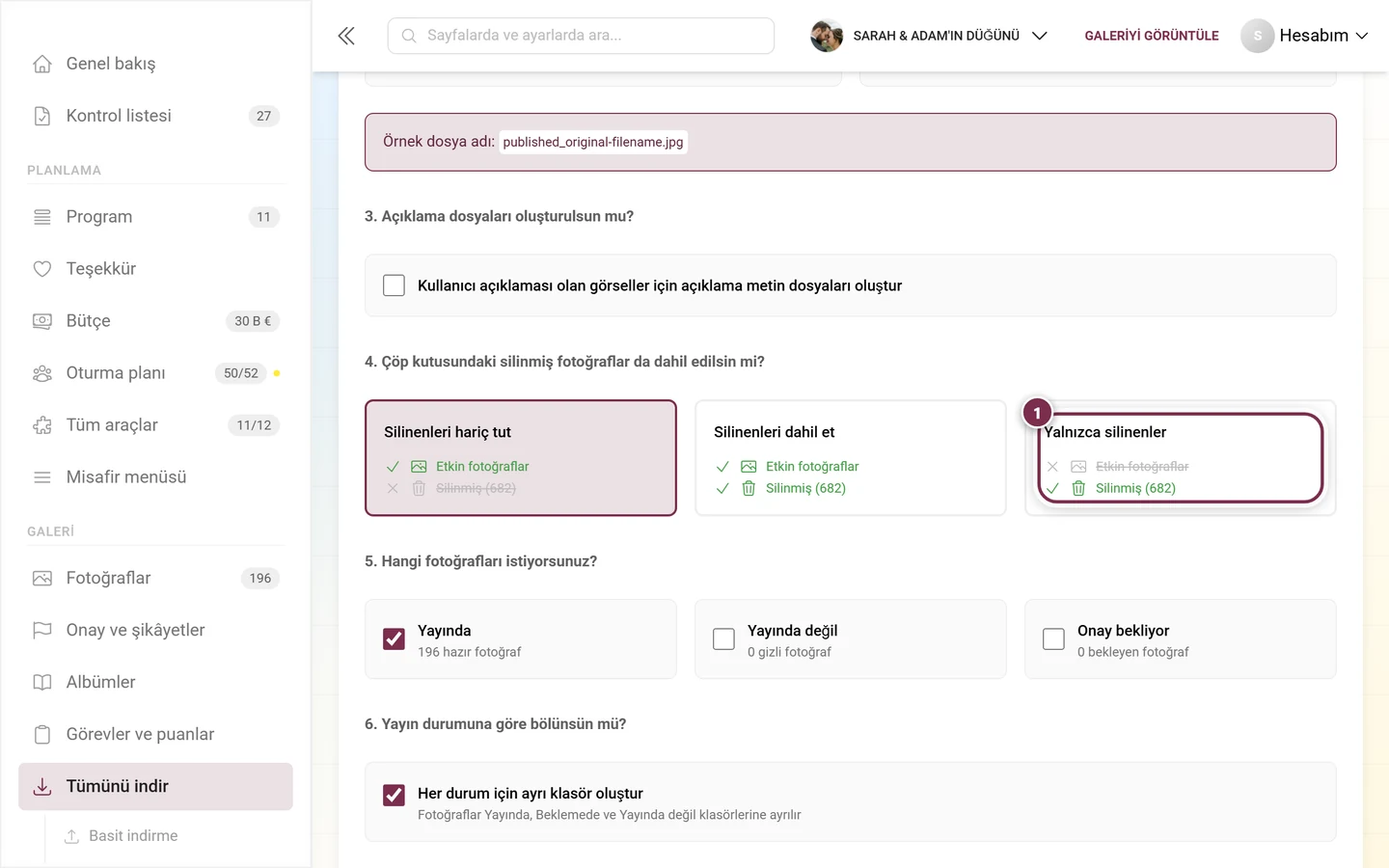Image resolution: width=1389 pixels, height=868 pixels.
Task: Click the 11 badge beside Program
Action: point(264,217)
